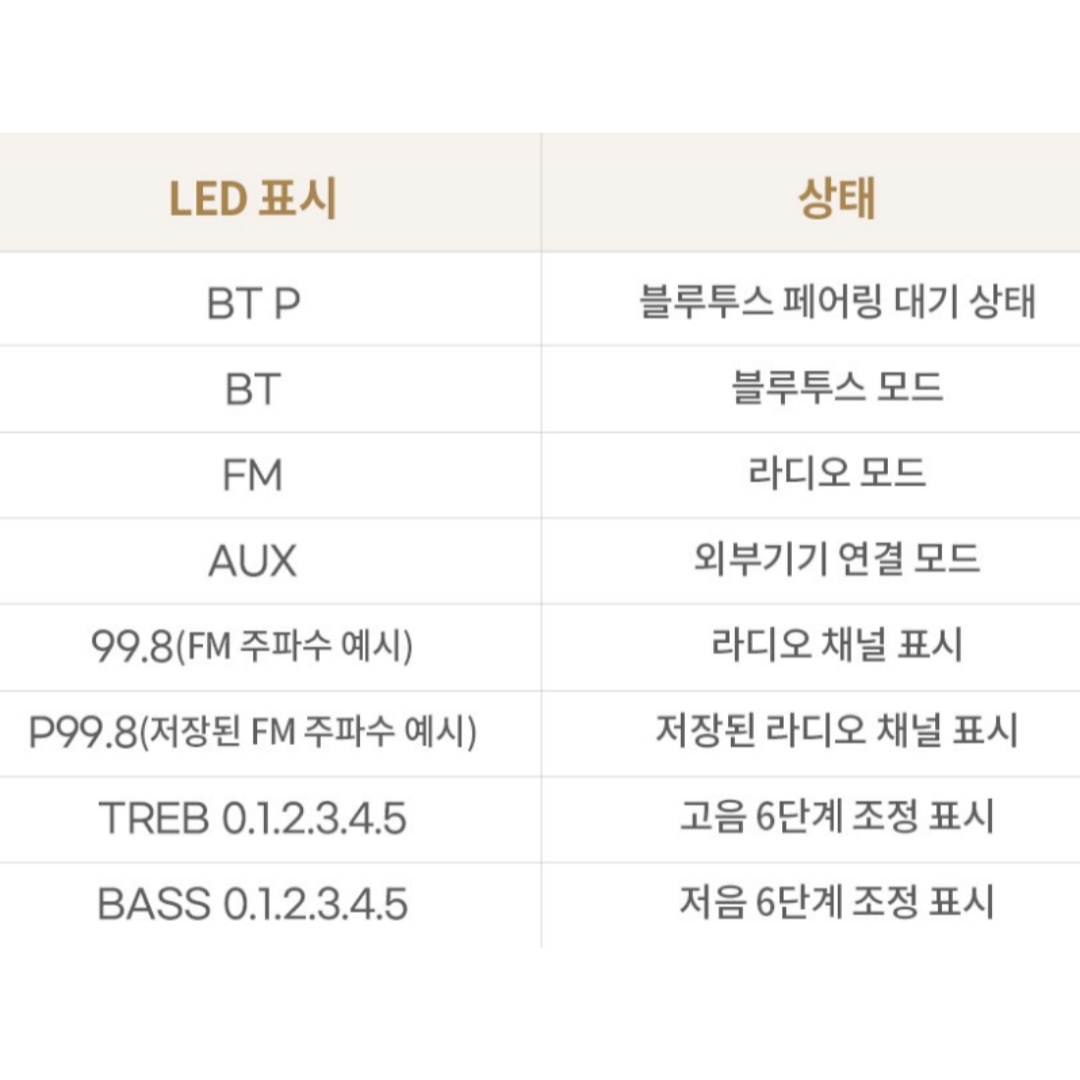Click "블루투스 페어링 대기 상태" text

pyautogui.click(x=837, y=302)
